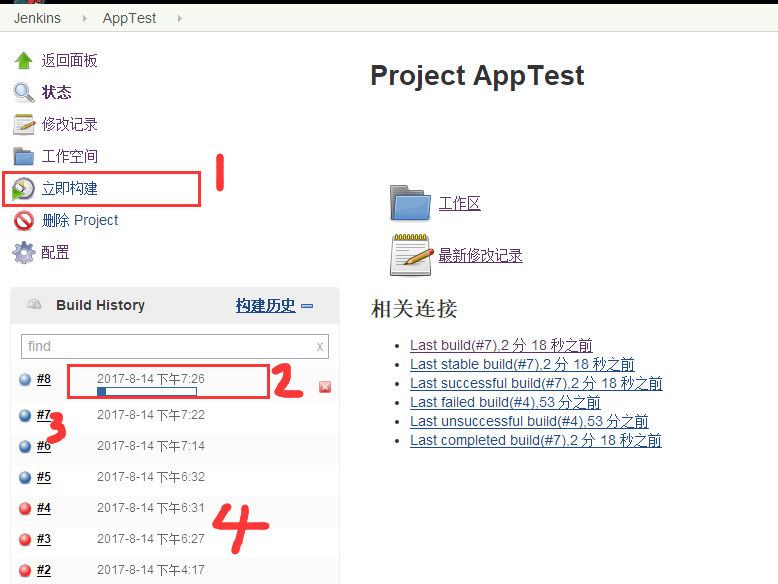Open 工作空间 in the sidebar

[x=69, y=156]
